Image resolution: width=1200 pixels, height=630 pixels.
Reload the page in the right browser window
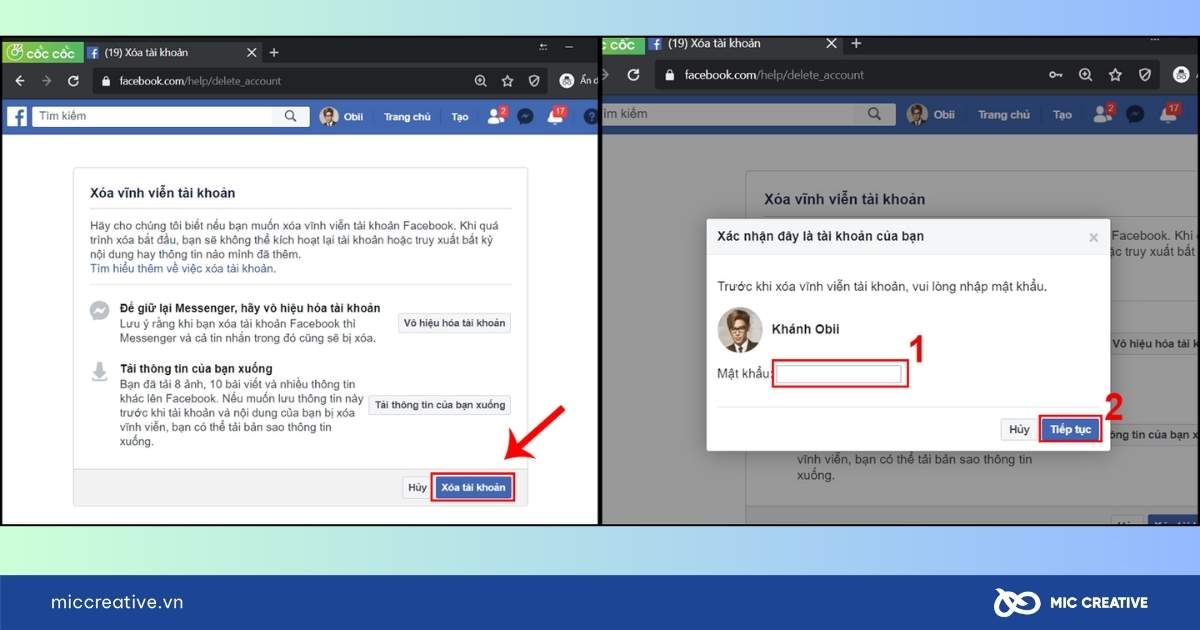[x=633, y=75]
